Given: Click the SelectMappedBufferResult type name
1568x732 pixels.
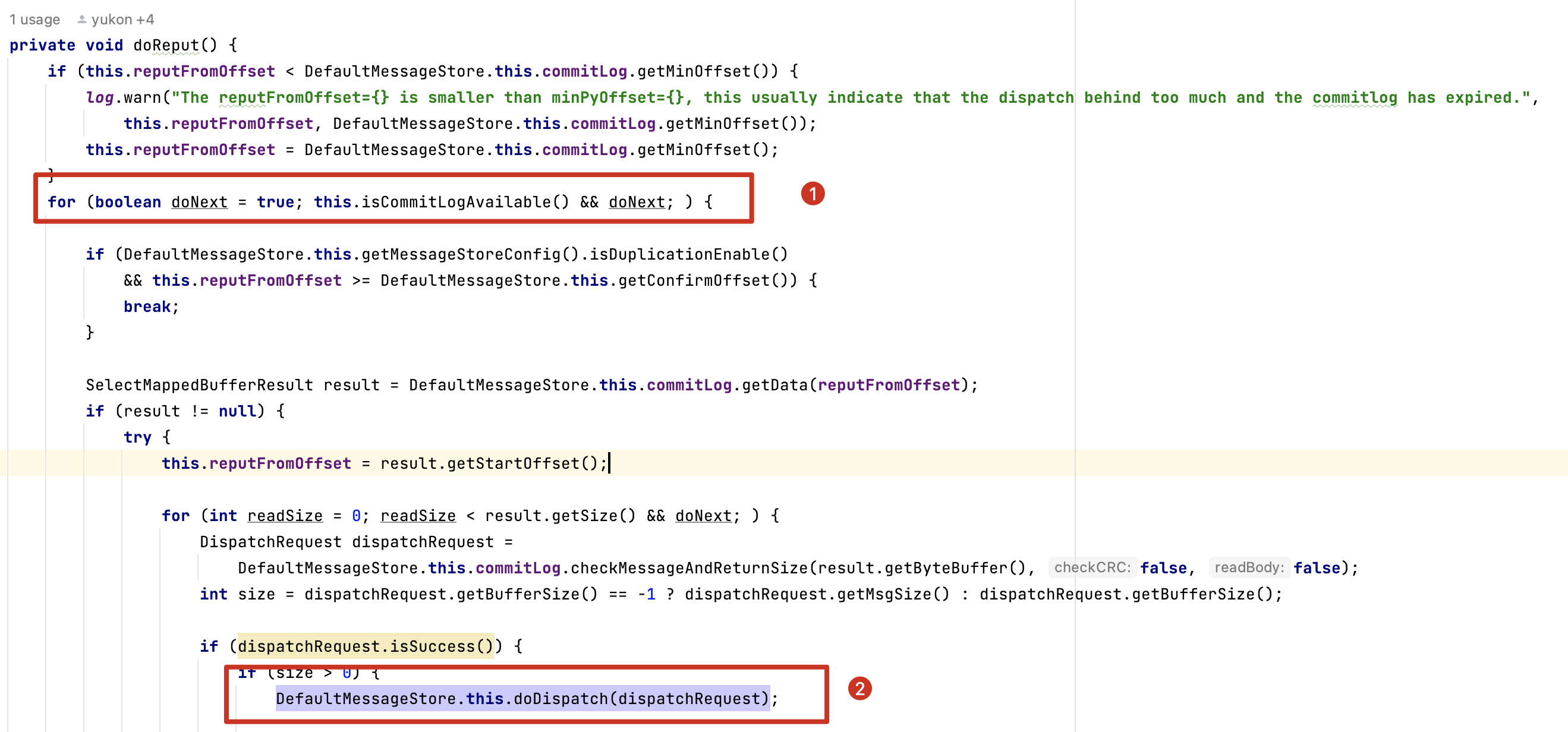Looking at the screenshot, I should point(199,384).
